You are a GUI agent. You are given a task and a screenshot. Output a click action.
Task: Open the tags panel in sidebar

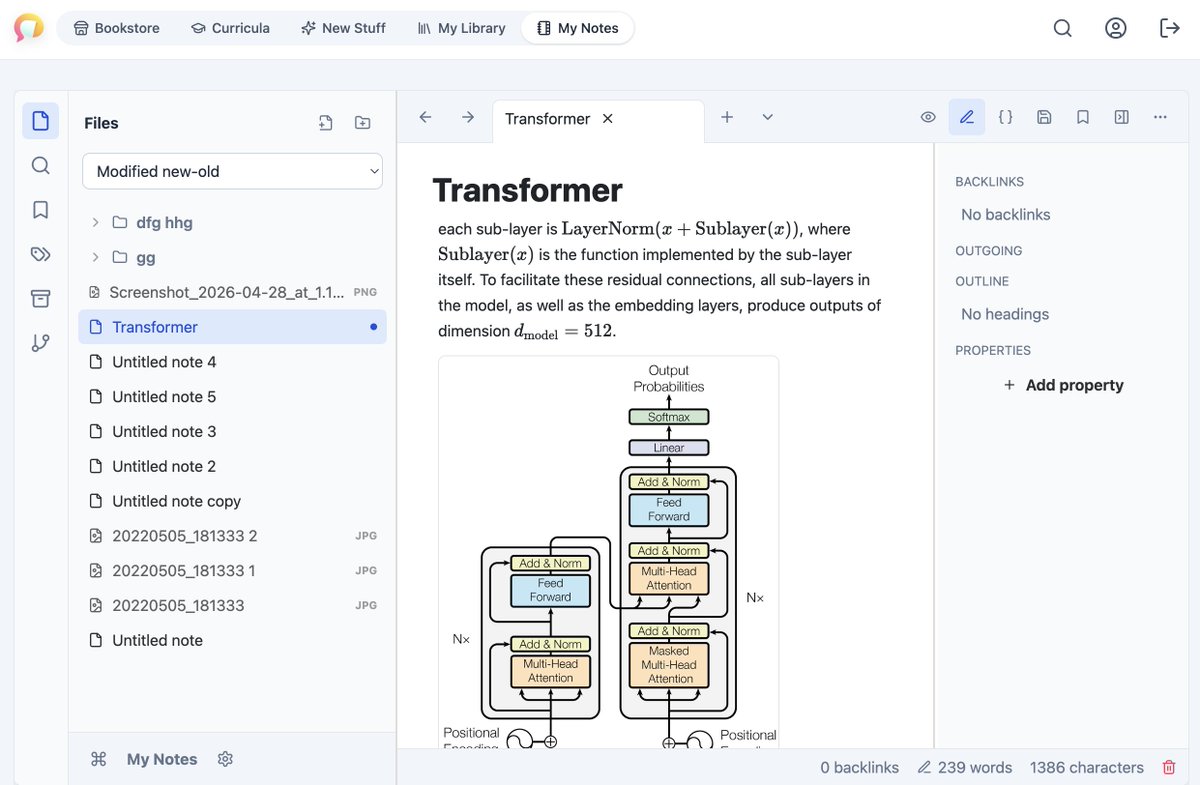pyautogui.click(x=40, y=254)
